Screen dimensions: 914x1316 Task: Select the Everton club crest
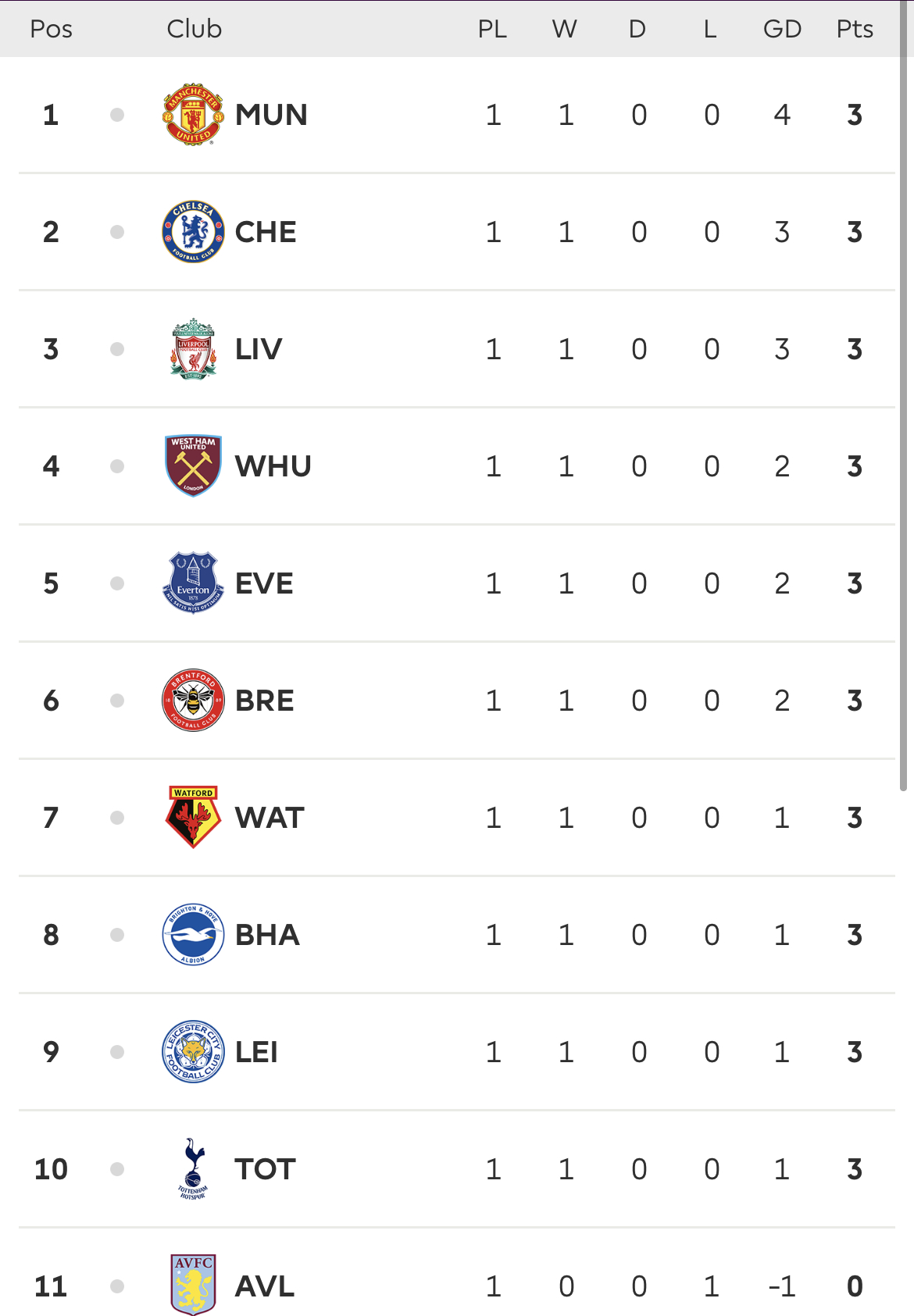tap(193, 583)
